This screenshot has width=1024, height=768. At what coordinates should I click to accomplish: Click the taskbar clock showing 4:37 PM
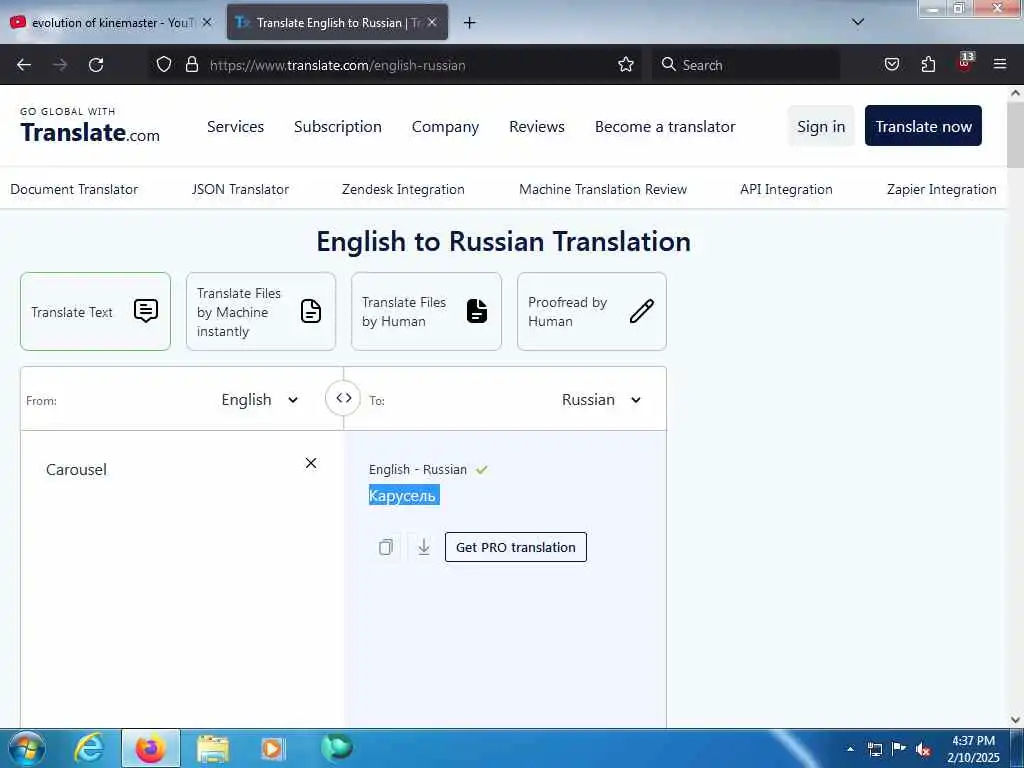point(973,749)
